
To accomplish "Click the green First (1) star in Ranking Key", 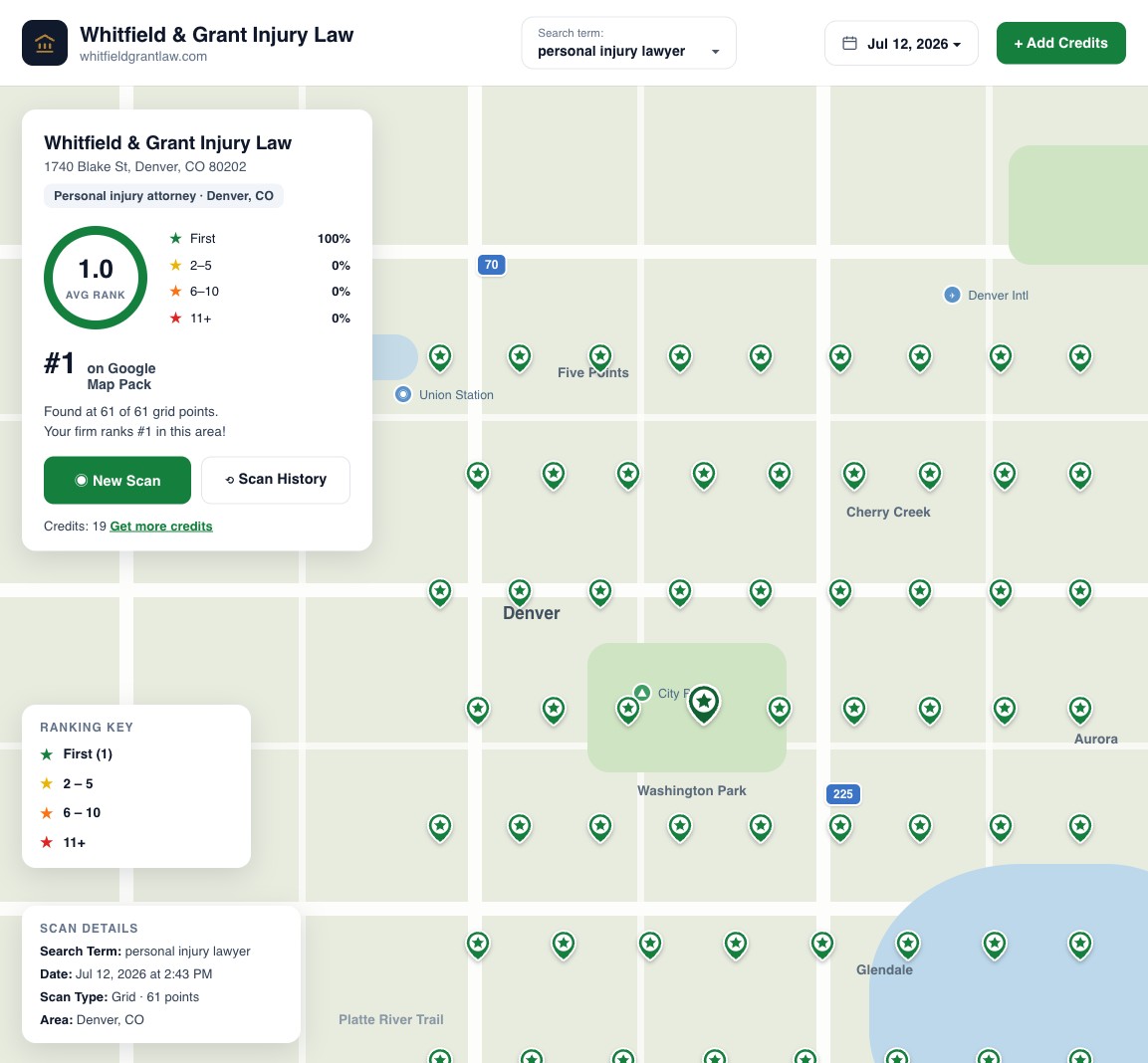I will (x=47, y=754).
